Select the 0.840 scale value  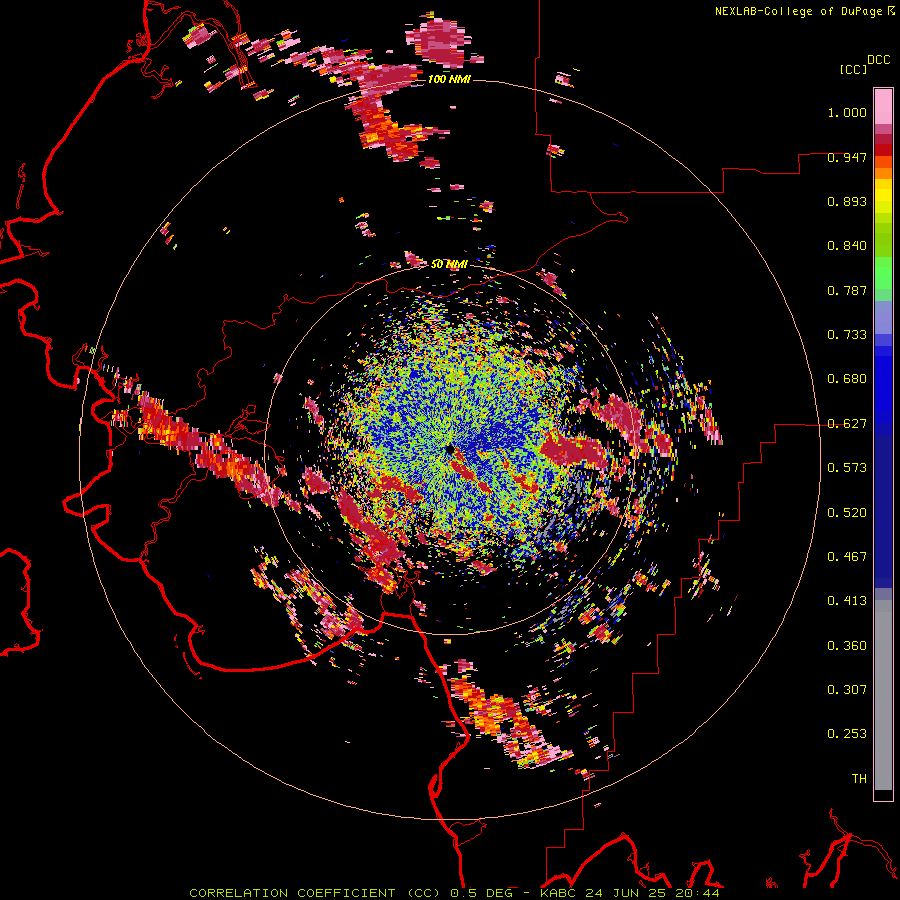tap(847, 246)
